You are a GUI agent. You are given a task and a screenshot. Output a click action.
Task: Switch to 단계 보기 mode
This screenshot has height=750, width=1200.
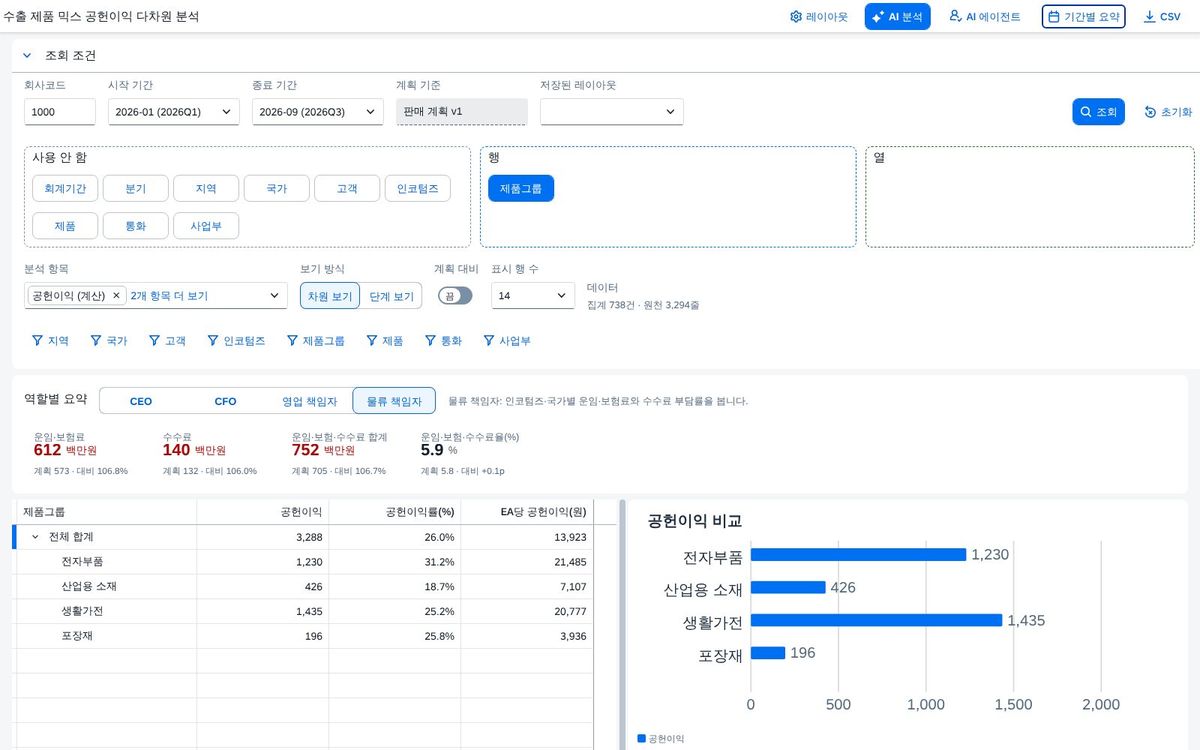click(391, 296)
